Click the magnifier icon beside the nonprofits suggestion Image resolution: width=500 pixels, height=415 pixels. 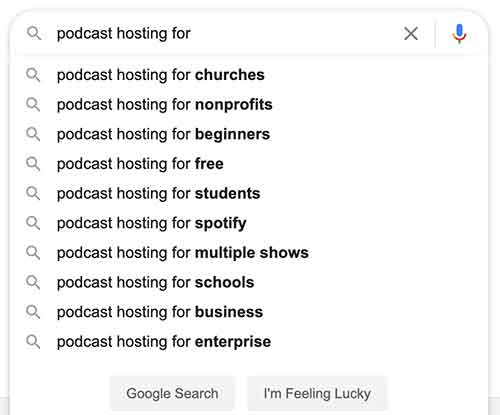33,104
